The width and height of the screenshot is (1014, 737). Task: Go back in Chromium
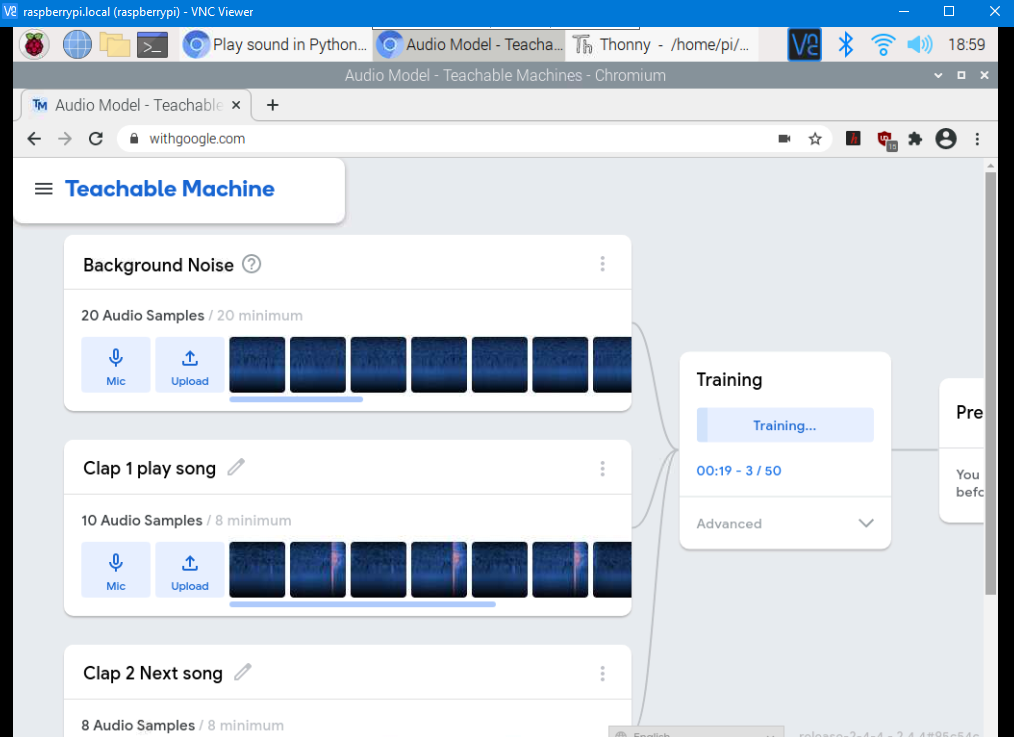click(34, 138)
